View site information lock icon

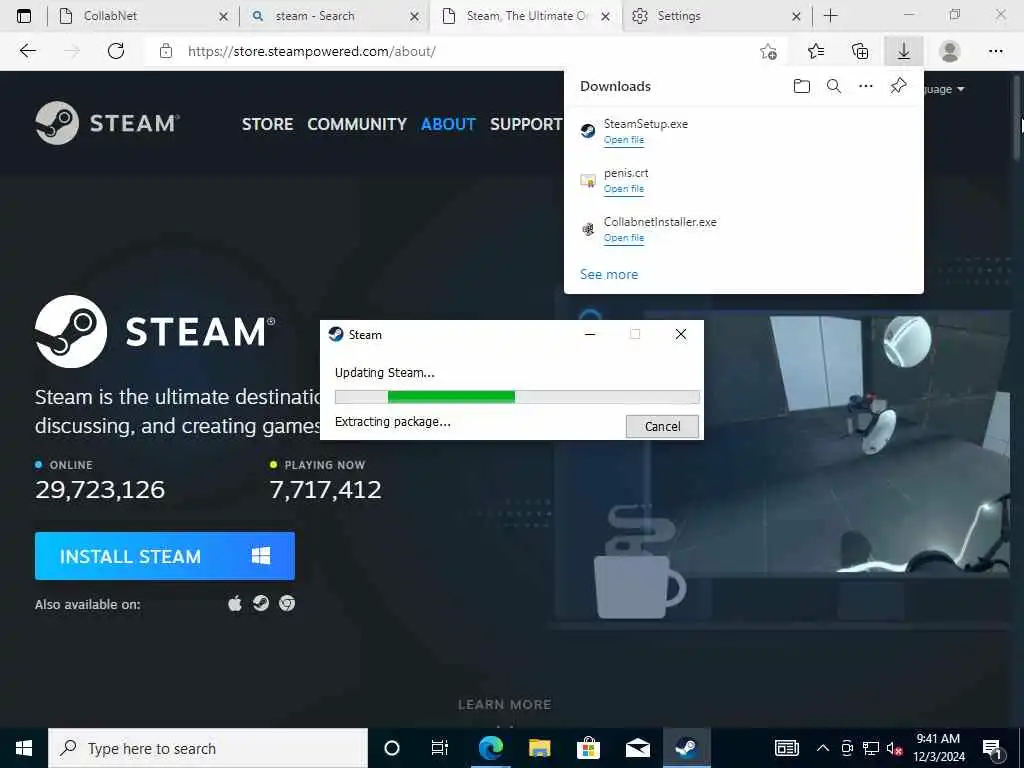point(166,51)
